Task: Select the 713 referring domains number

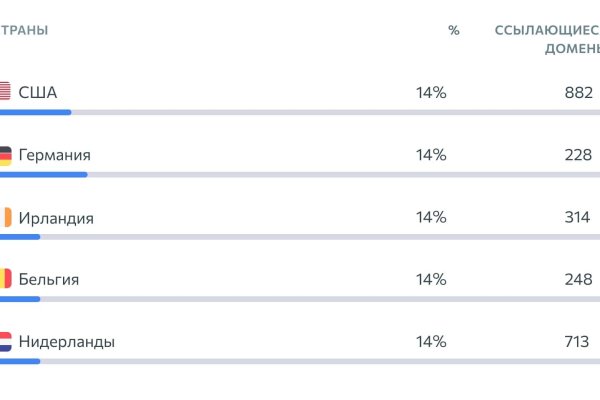Action: click(577, 341)
